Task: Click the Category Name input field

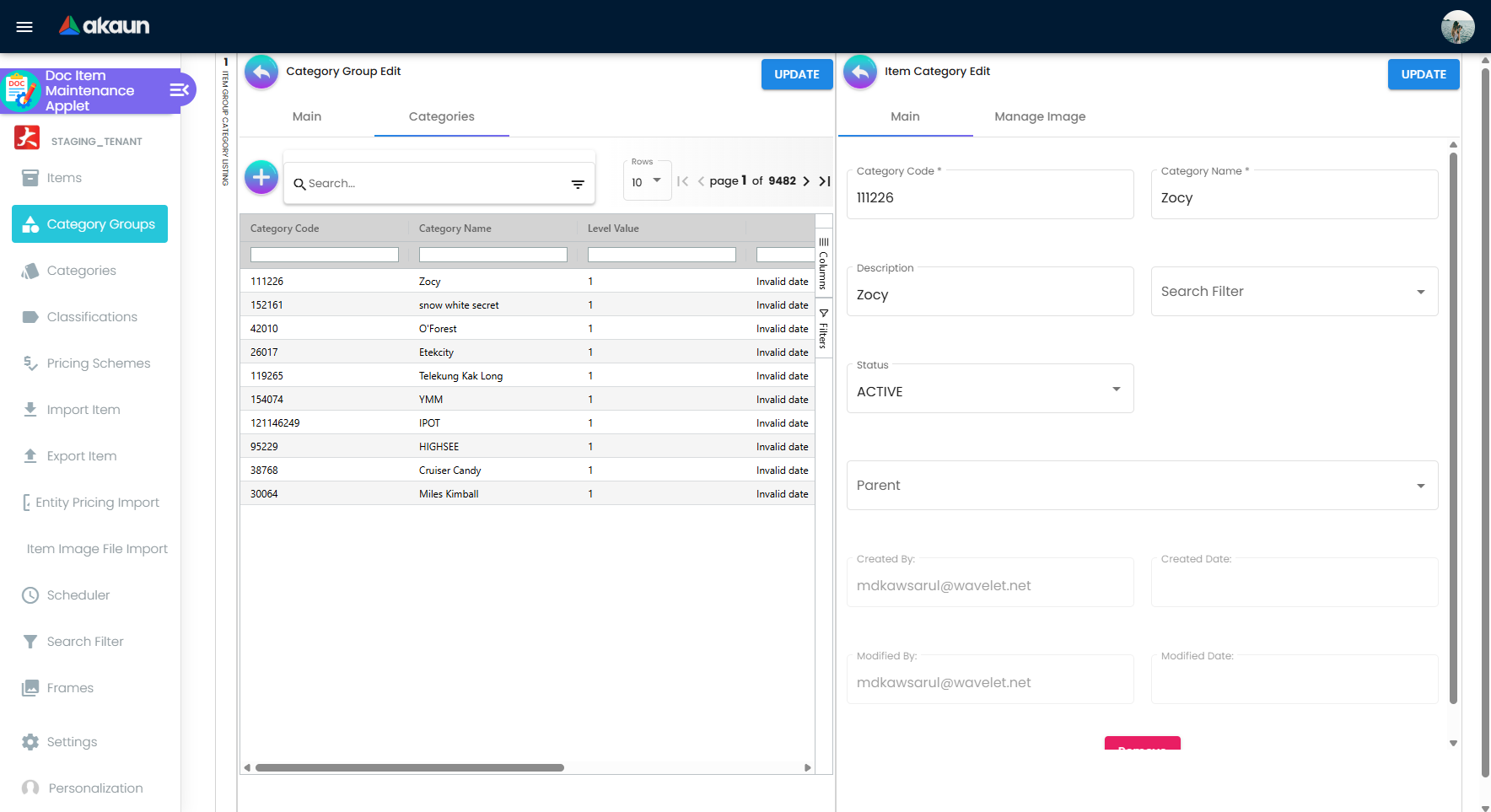Action: (1294, 198)
